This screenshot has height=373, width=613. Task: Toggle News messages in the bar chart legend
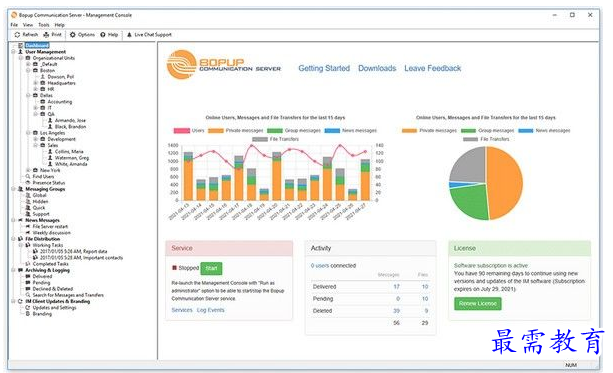tap(351, 131)
